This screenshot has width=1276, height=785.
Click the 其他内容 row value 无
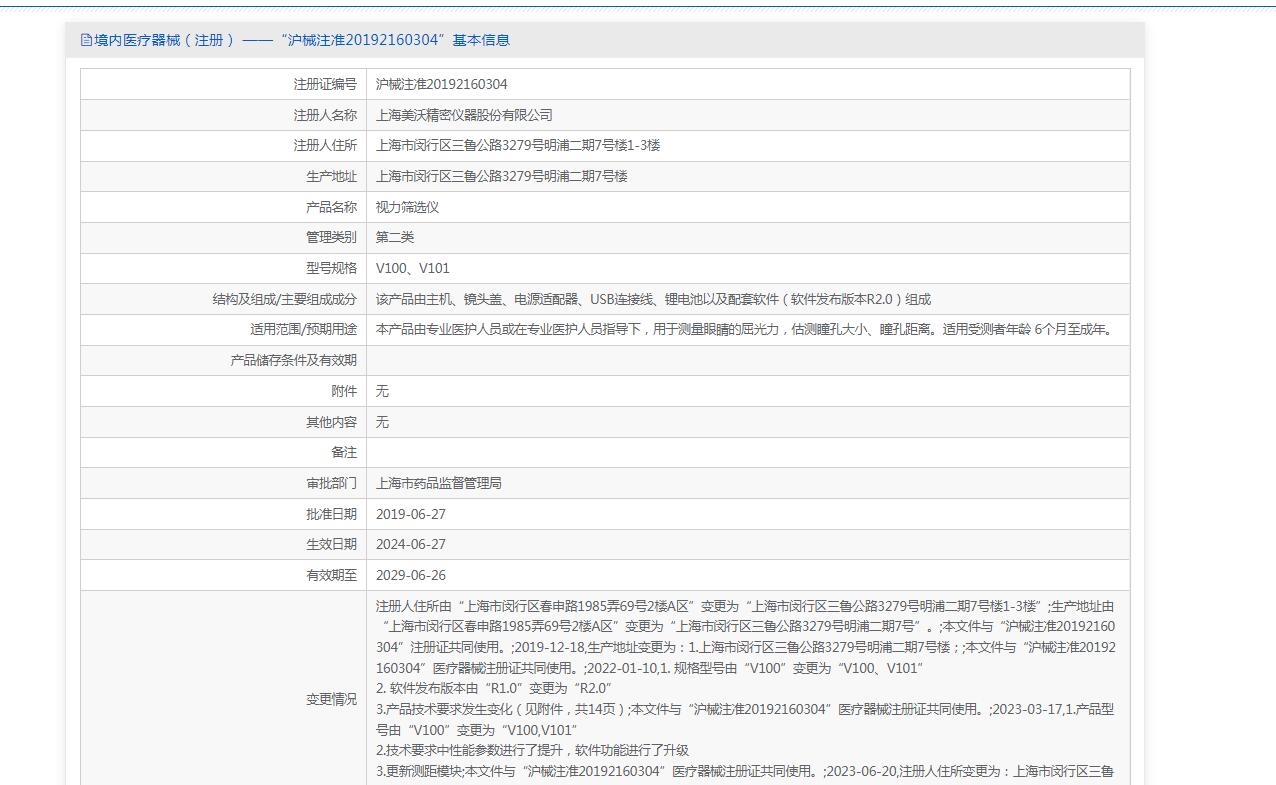[x=382, y=422]
